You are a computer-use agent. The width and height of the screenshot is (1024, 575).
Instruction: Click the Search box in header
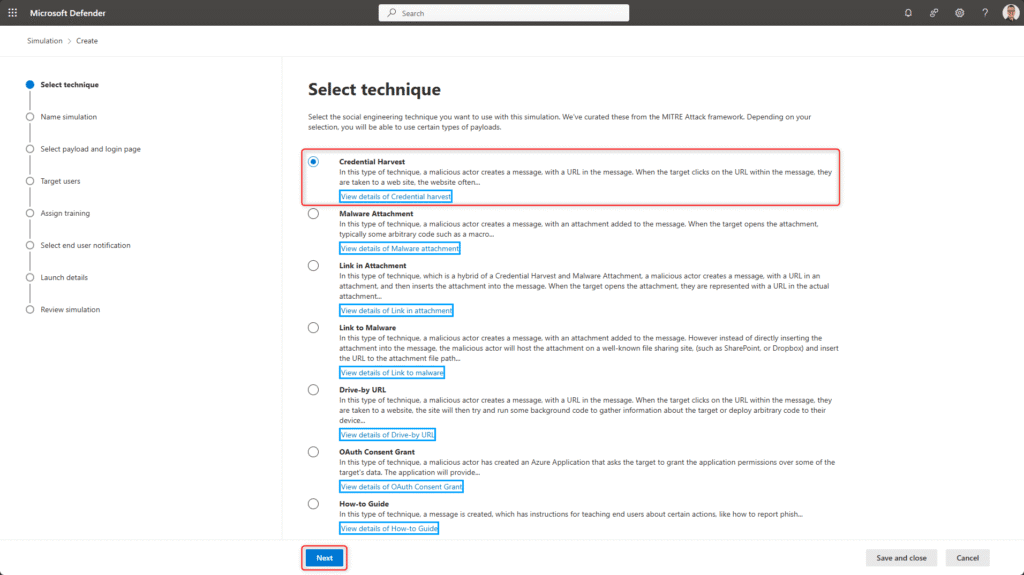[x=504, y=13]
